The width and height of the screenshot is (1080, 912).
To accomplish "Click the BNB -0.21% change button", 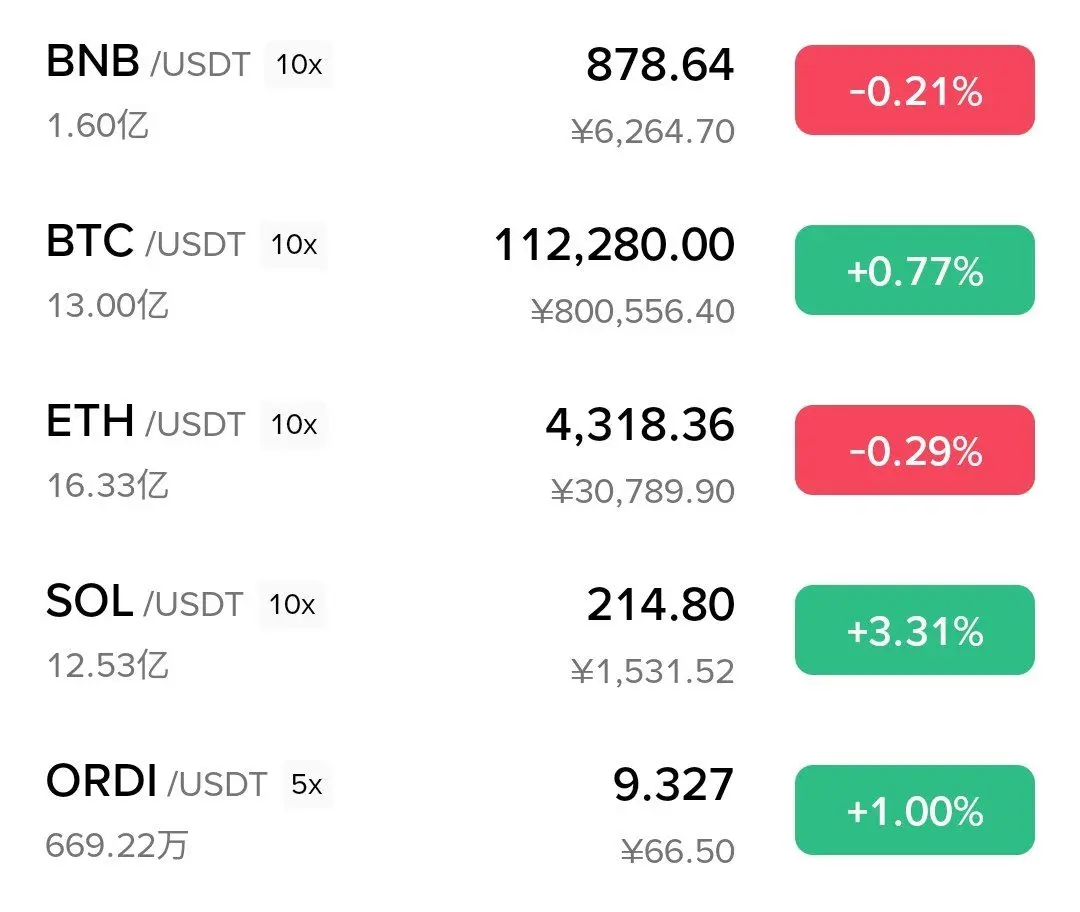I will point(915,90).
